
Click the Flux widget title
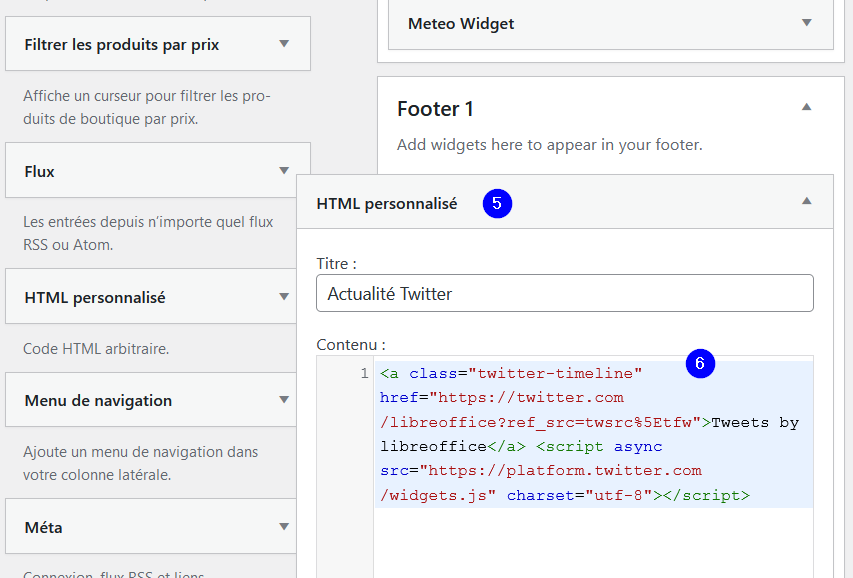click(39, 171)
